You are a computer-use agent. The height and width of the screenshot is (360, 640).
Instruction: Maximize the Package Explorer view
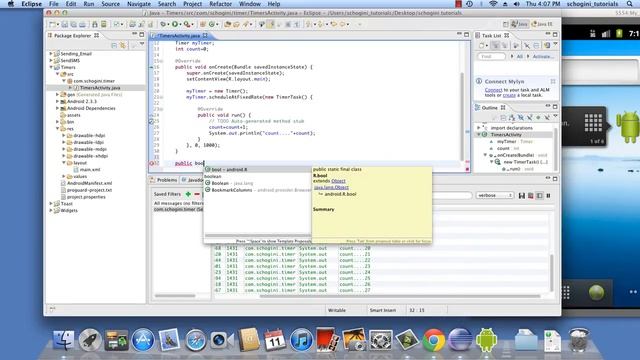(x=142, y=35)
